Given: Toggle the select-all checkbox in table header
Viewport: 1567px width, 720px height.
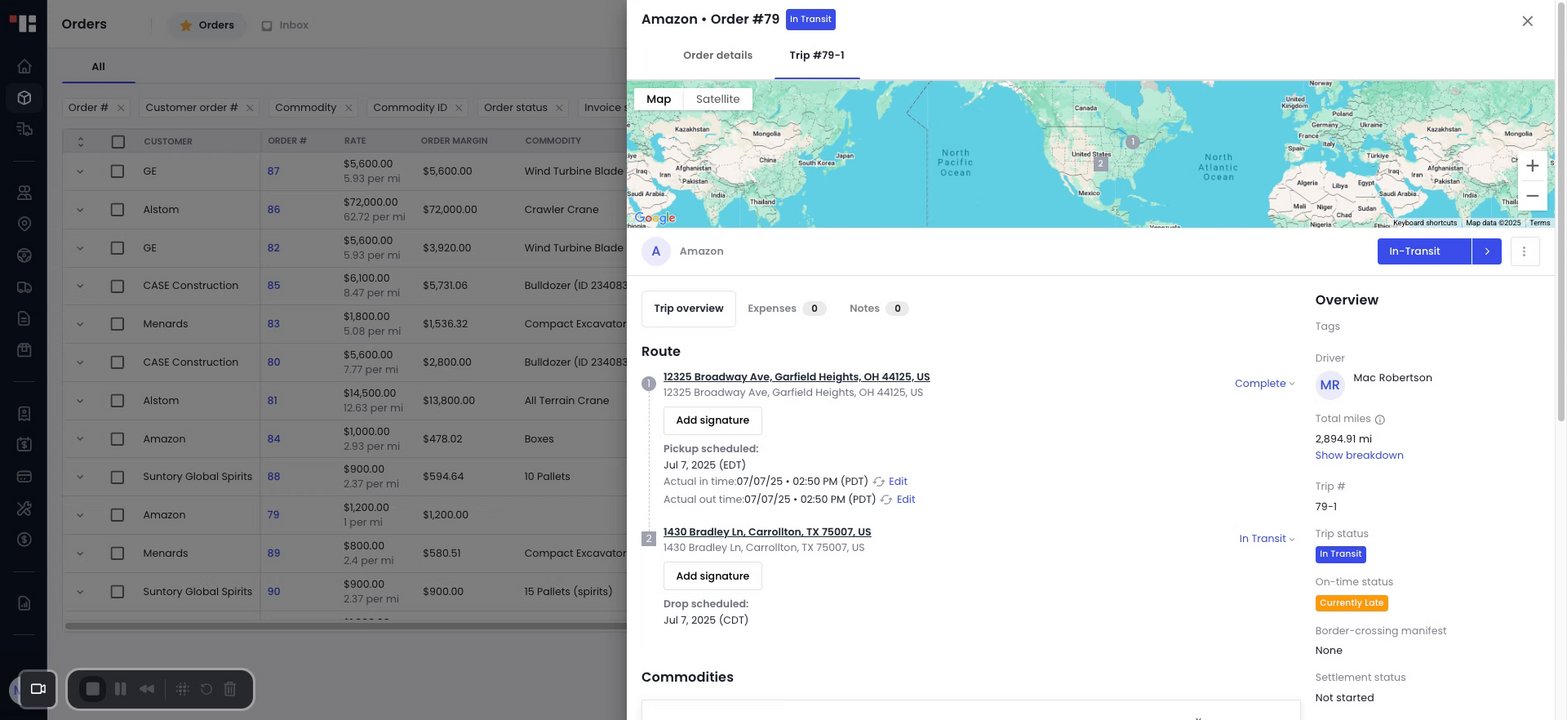Looking at the screenshot, I should coord(118,142).
